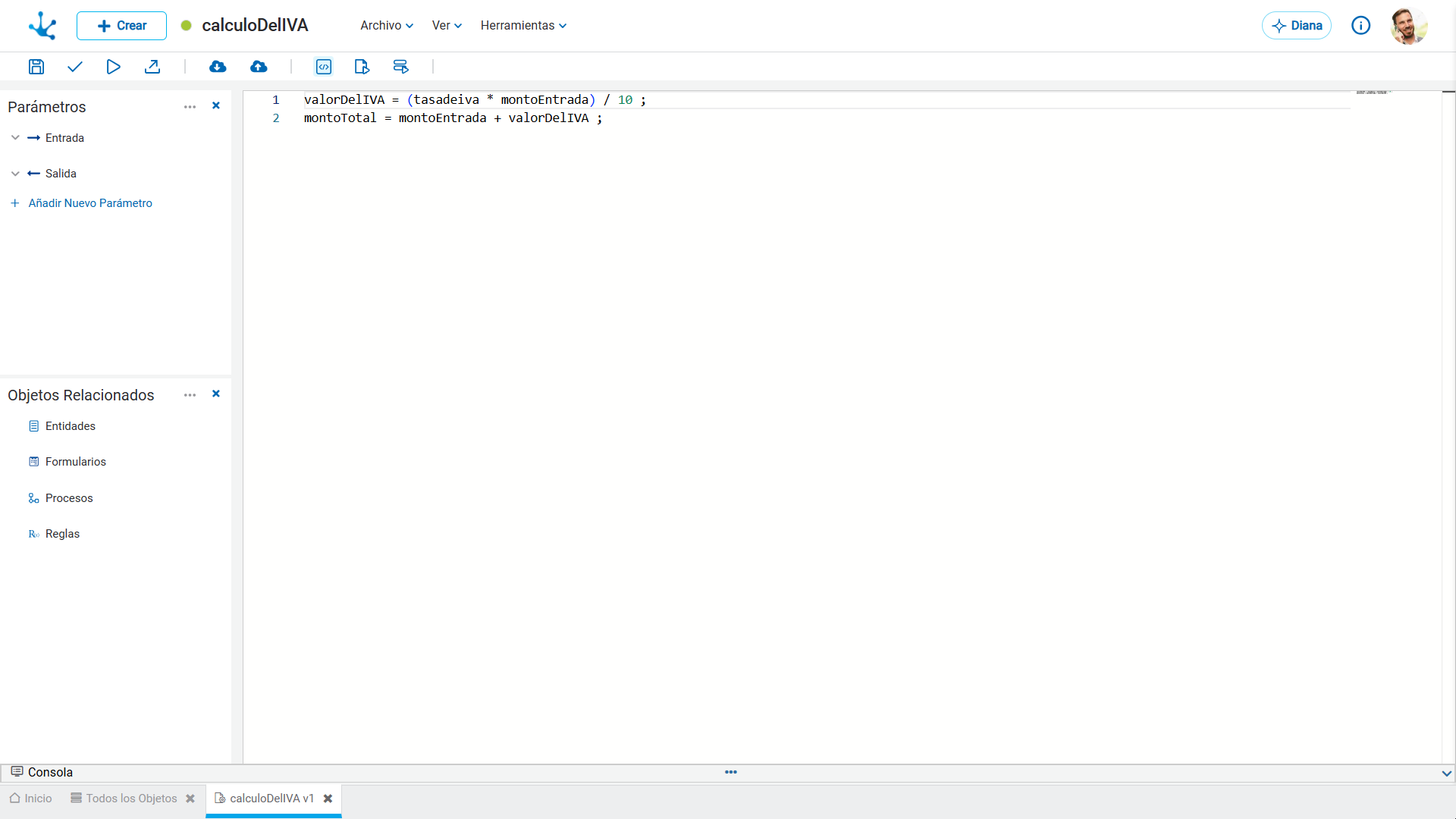
Task: Click the document cursor icon in toolbar
Action: [x=362, y=67]
